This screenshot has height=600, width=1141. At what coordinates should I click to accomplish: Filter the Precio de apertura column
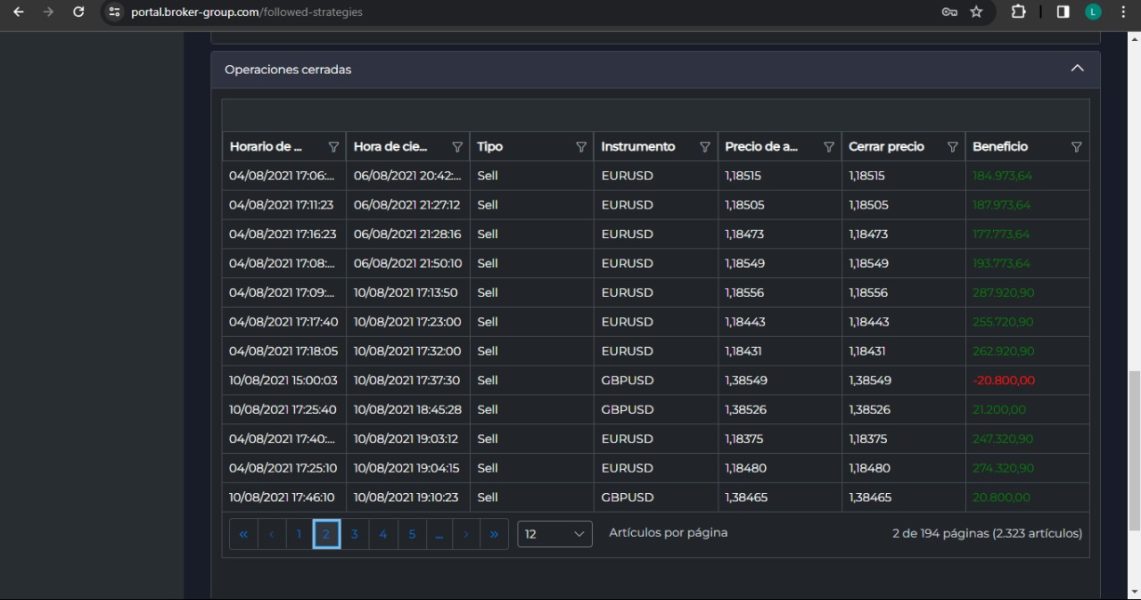click(828, 147)
